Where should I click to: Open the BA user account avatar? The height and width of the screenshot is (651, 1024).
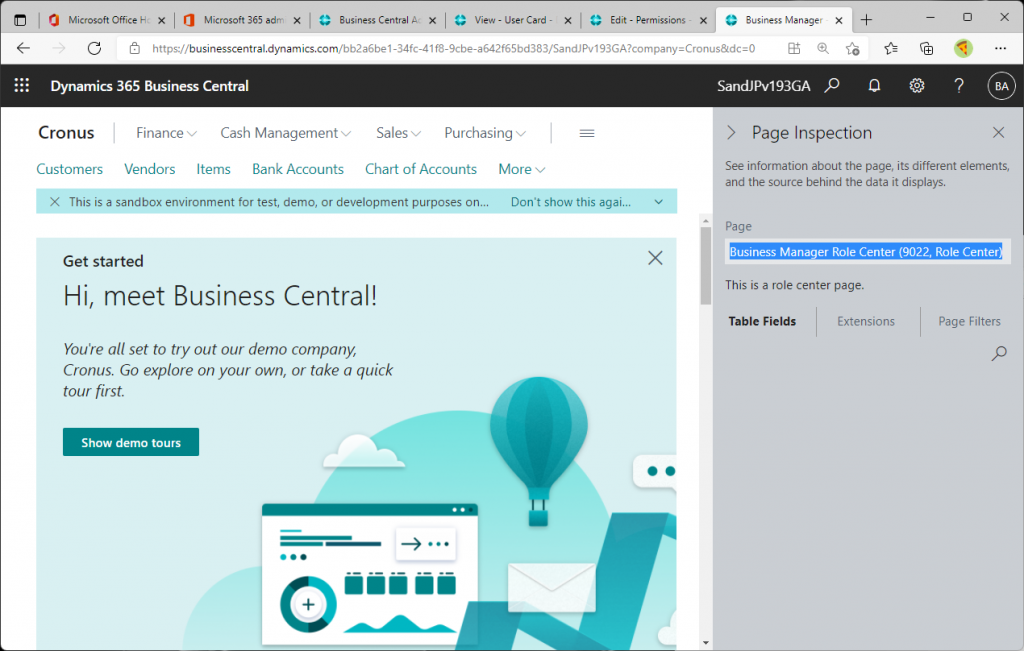pyautogui.click(x=1001, y=86)
